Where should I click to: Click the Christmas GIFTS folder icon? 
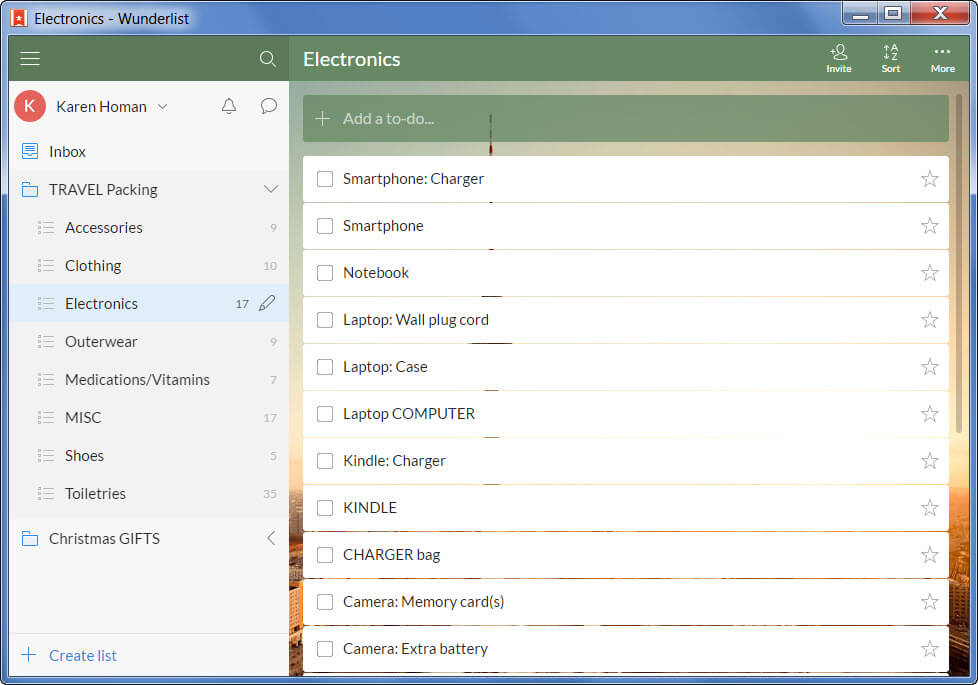tap(30, 538)
